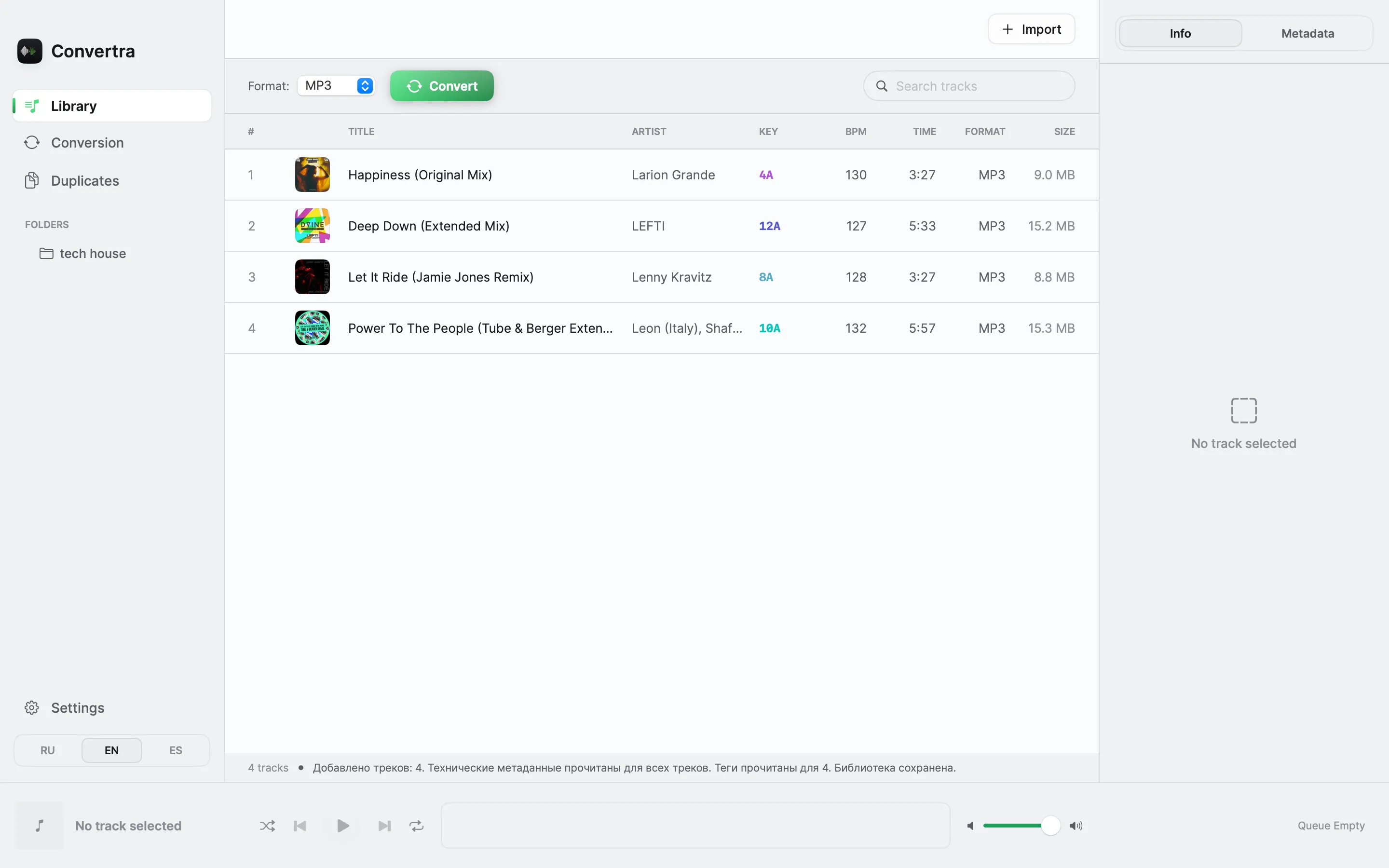
Task: Click the Conversion arrows icon in sidebar
Action: 32,142
